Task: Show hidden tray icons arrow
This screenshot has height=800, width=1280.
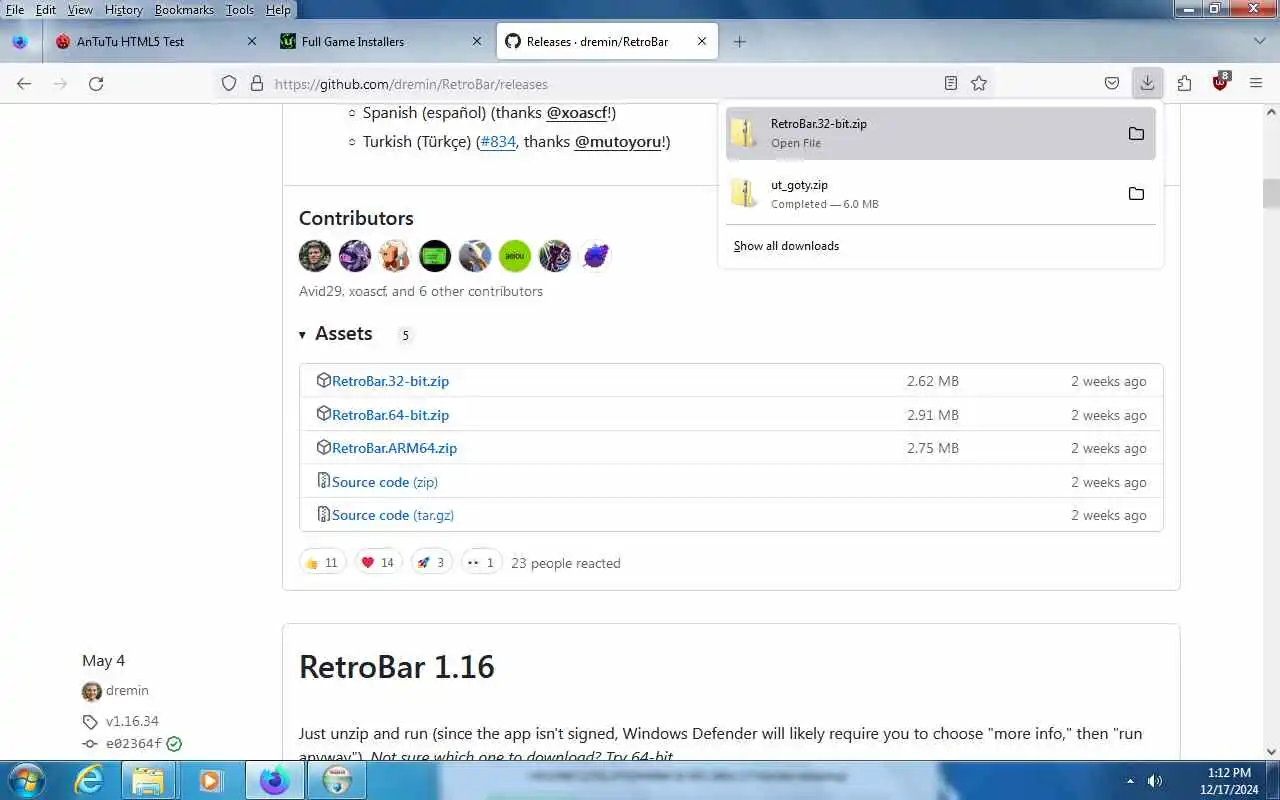Action: coord(1130,780)
